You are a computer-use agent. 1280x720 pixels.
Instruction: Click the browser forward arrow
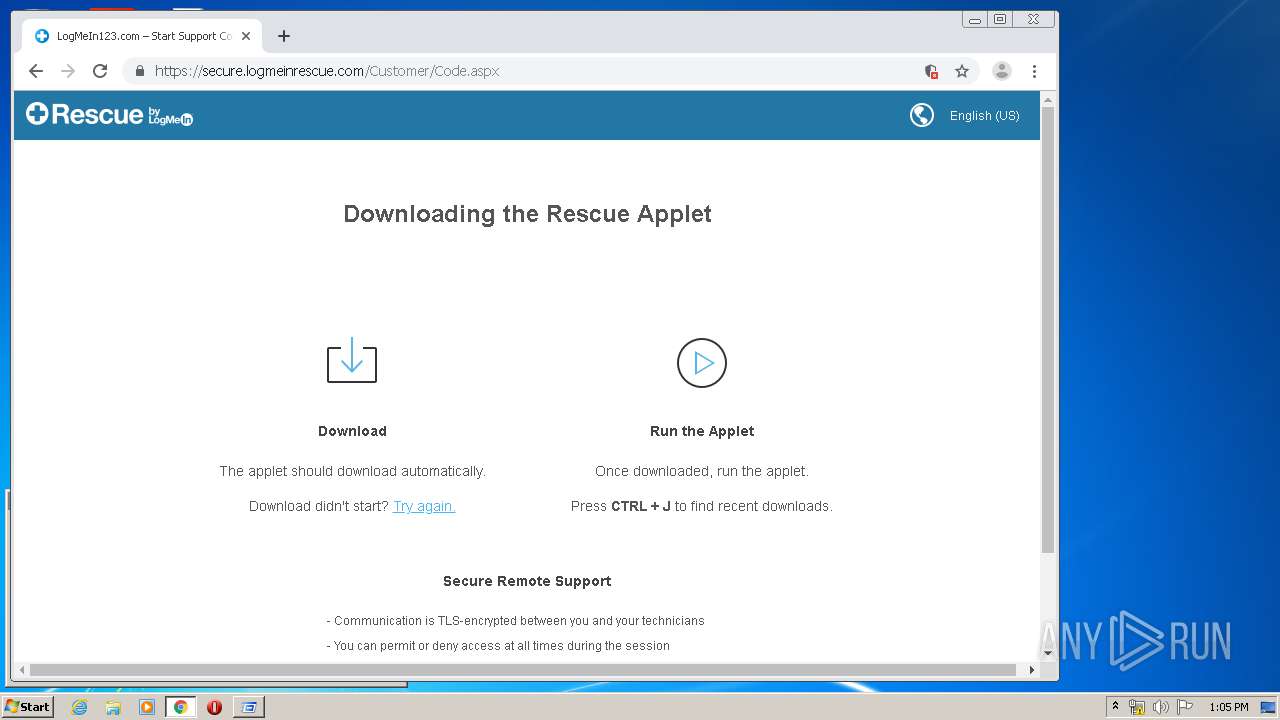point(68,71)
